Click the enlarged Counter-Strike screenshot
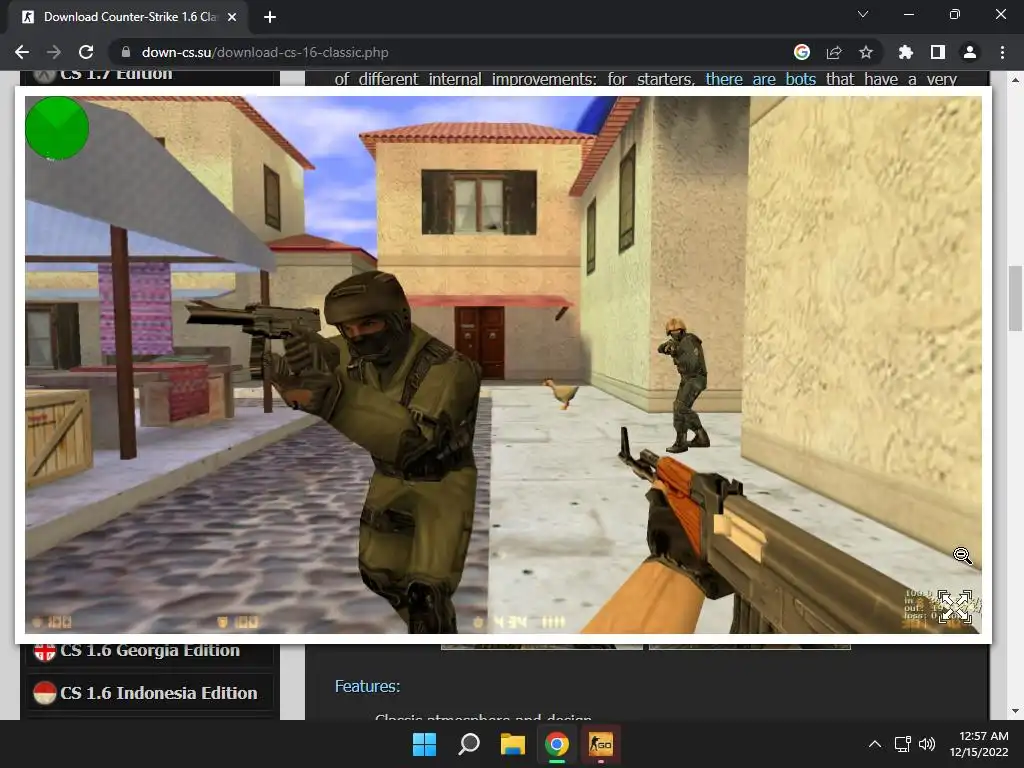 [x=503, y=364]
